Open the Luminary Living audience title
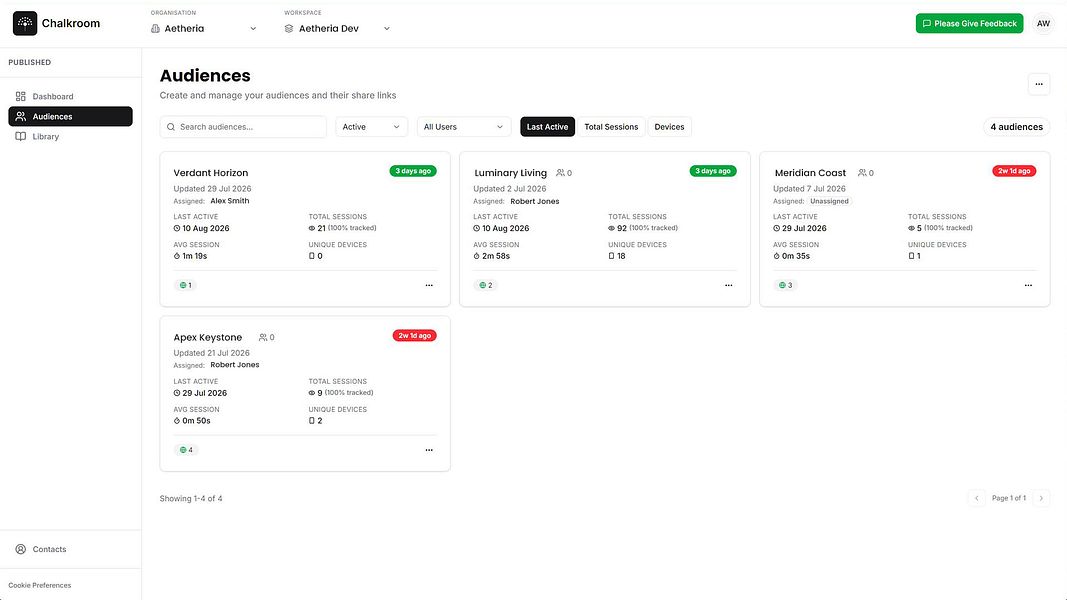 [x=510, y=173]
